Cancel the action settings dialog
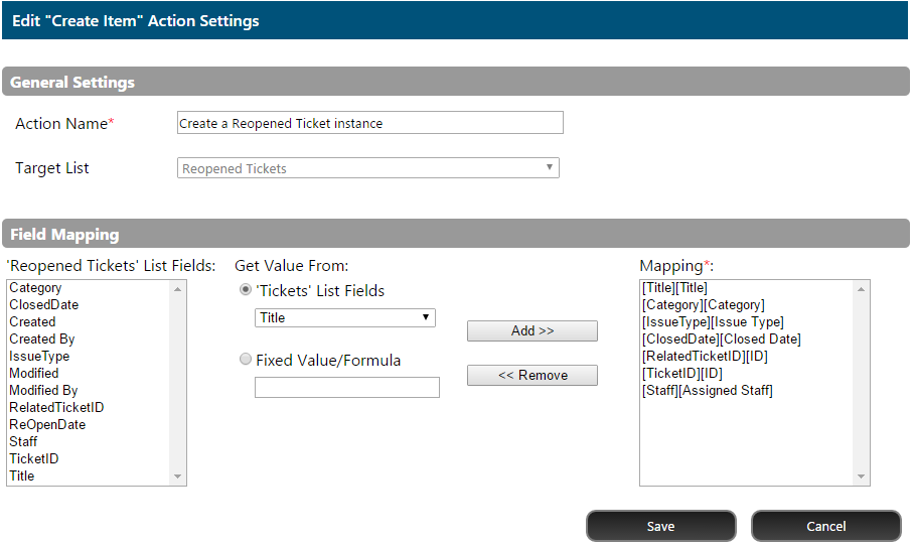This screenshot has width=911, height=546. [826, 526]
